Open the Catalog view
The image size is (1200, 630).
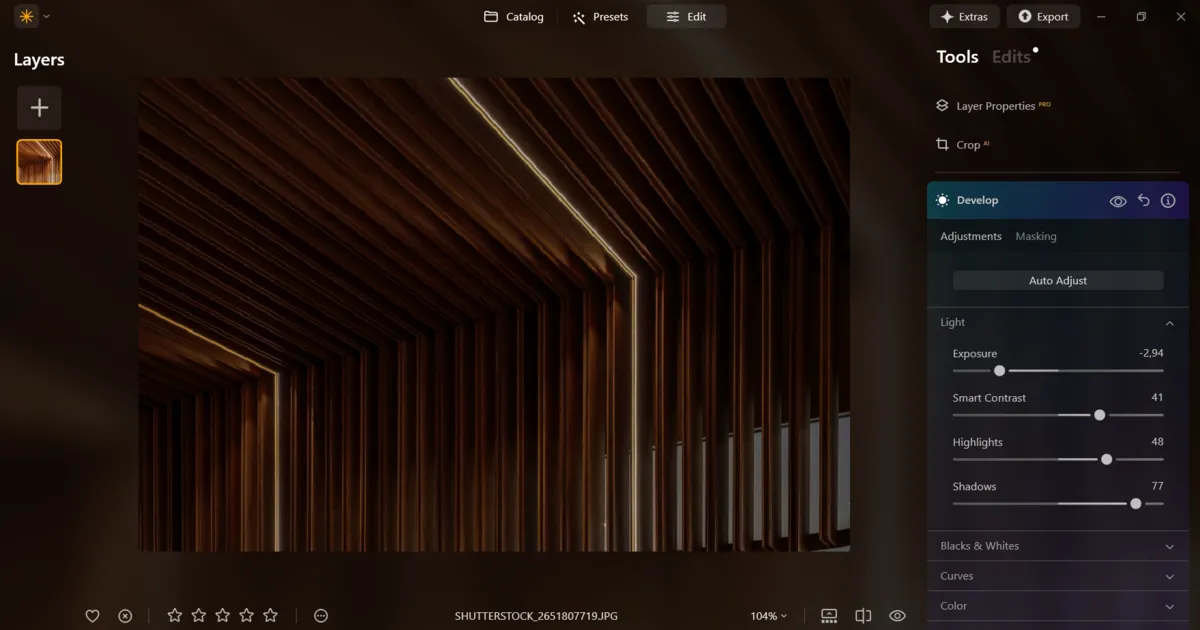(513, 16)
